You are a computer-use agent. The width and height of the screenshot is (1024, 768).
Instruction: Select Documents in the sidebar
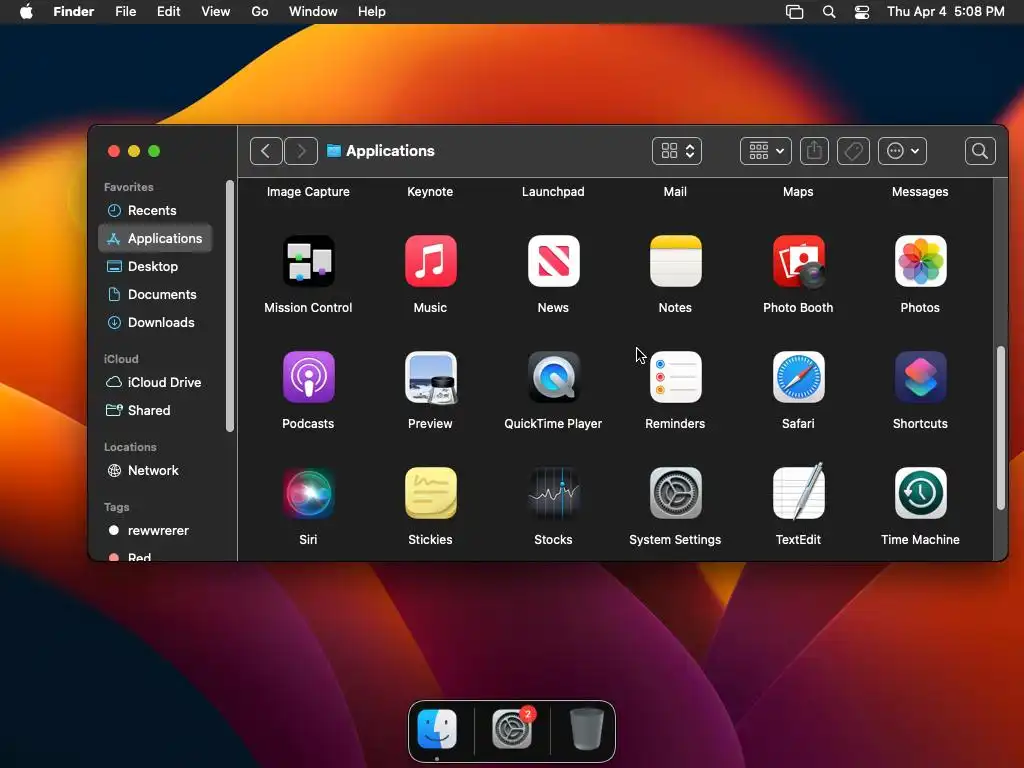[x=155, y=295]
